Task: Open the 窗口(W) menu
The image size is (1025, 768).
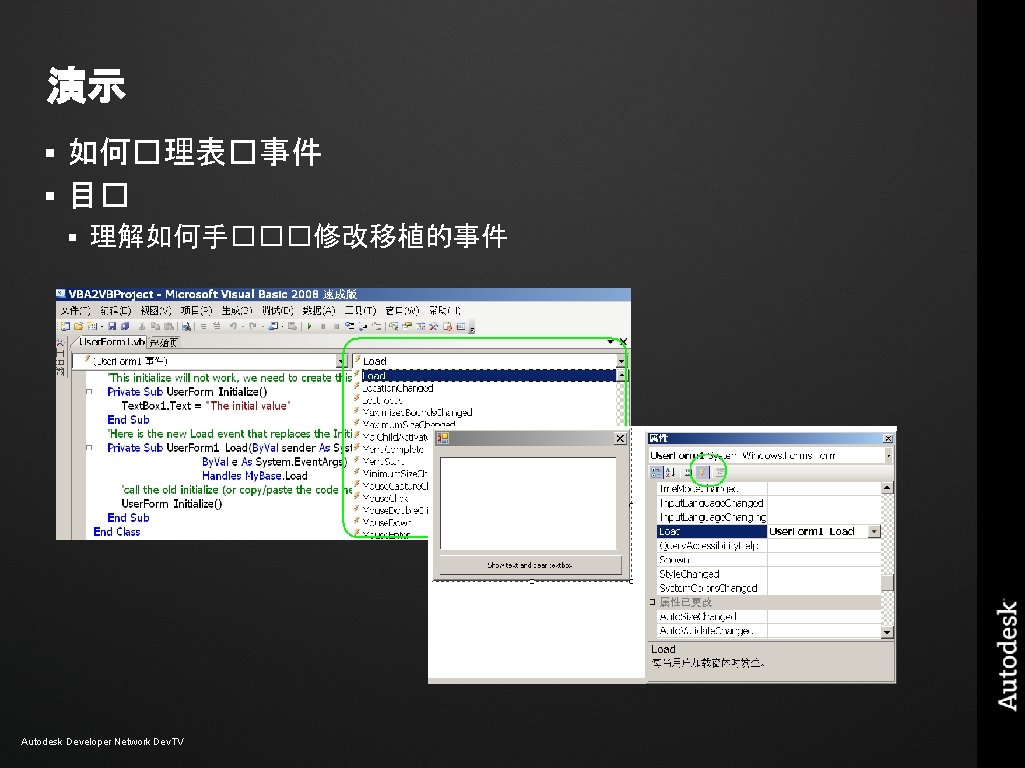Action: [402, 310]
